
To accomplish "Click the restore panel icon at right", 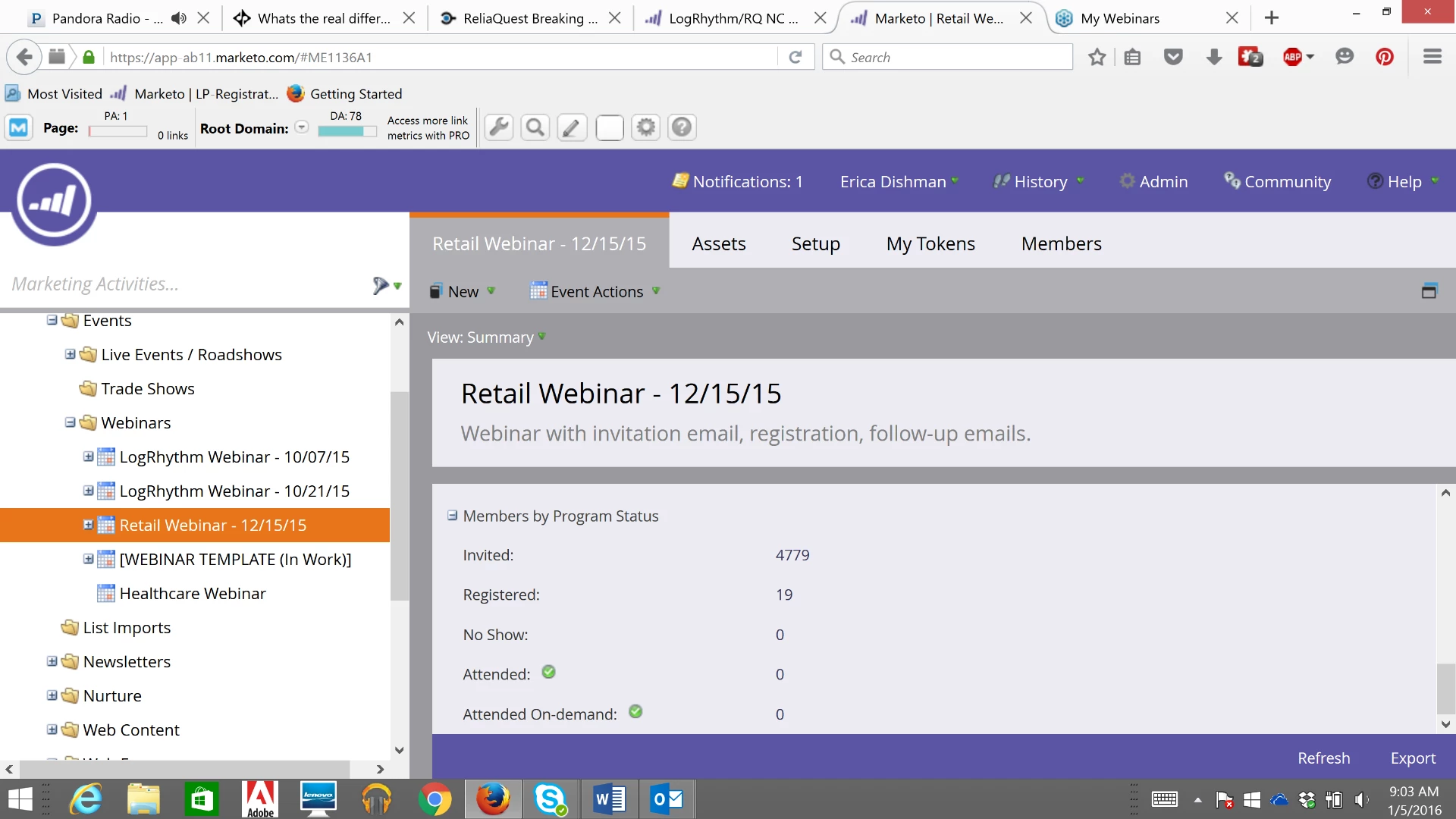I will (1429, 291).
